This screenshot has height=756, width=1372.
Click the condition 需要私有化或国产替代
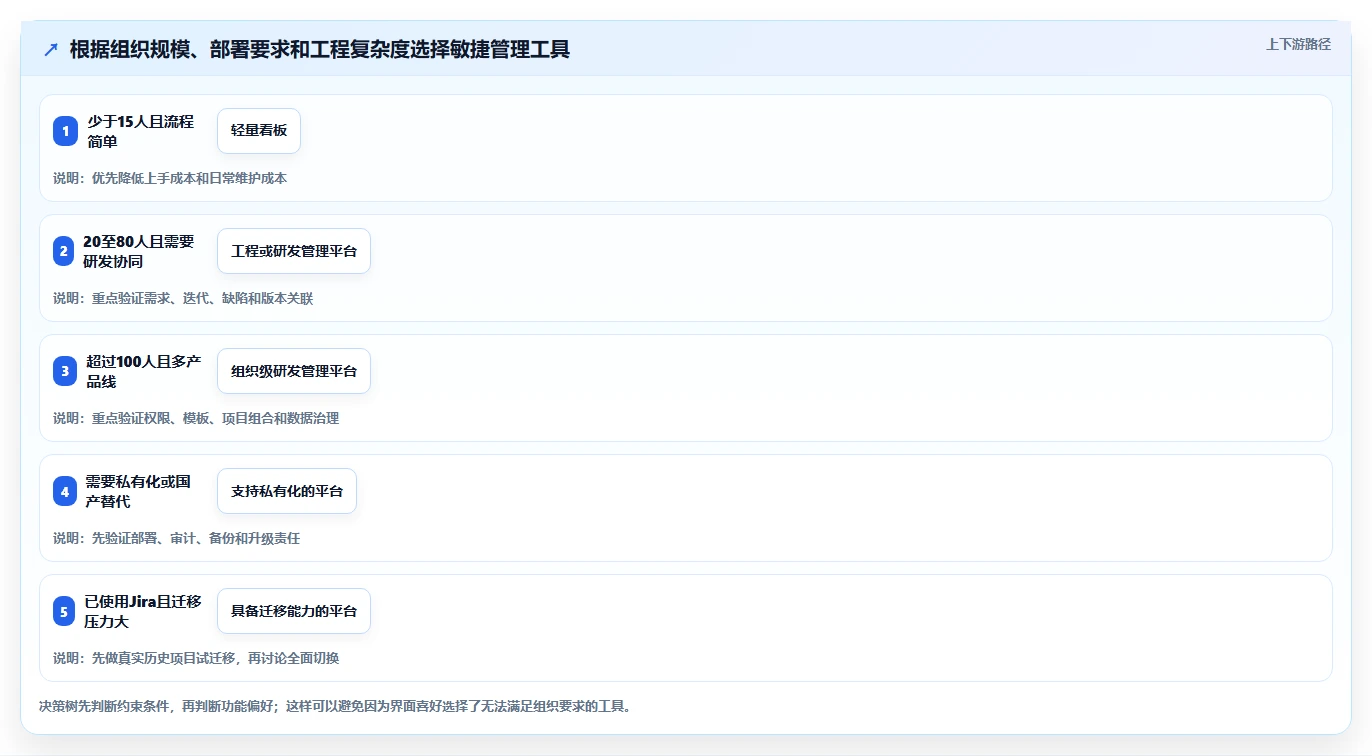pyautogui.click(x=139, y=491)
